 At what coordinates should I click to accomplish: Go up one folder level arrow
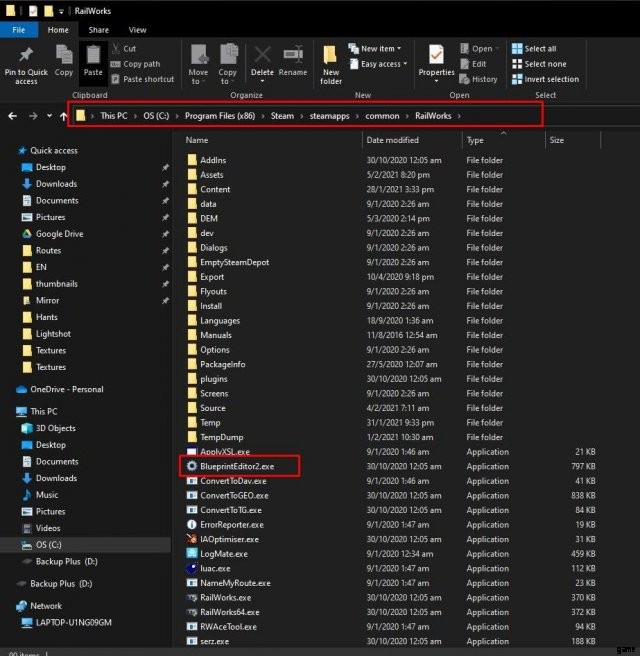point(64,116)
